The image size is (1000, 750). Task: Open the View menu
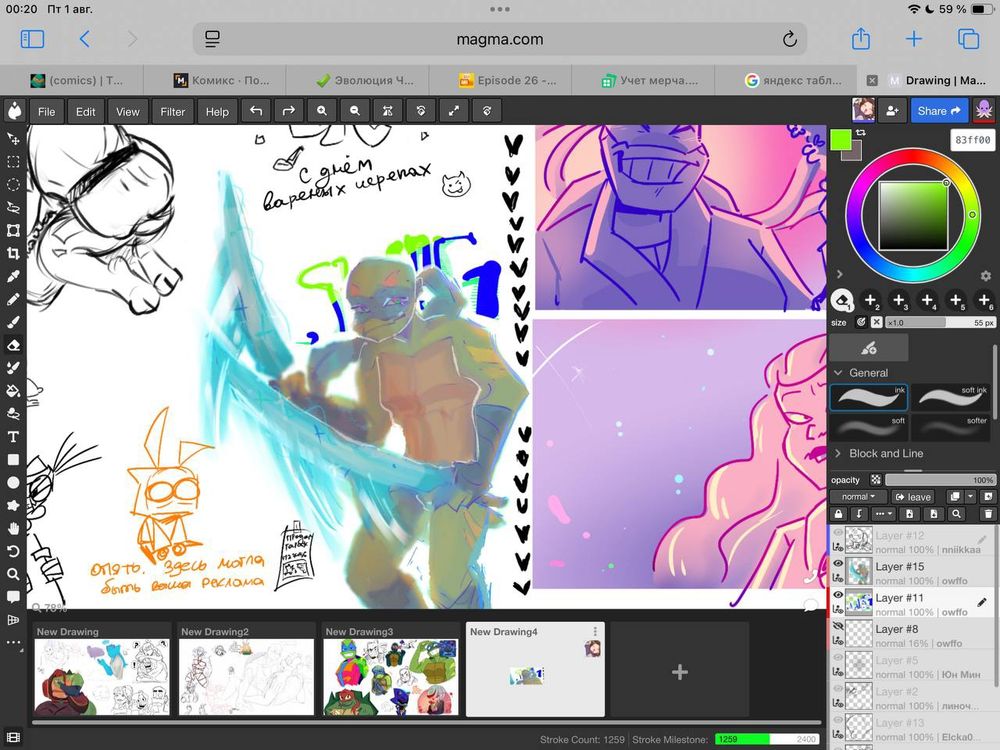[x=128, y=112]
